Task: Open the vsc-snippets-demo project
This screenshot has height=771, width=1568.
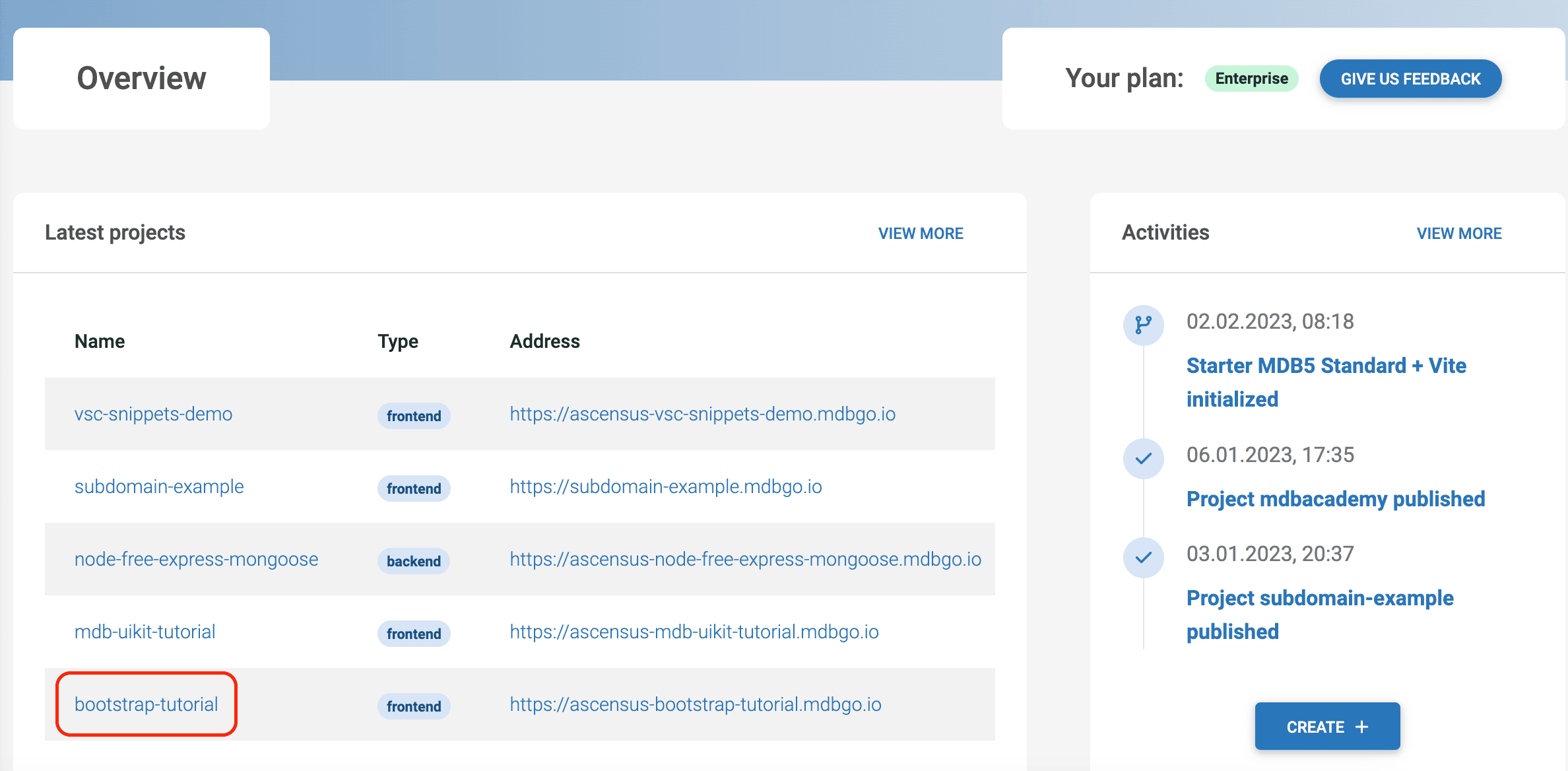Action: (153, 414)
